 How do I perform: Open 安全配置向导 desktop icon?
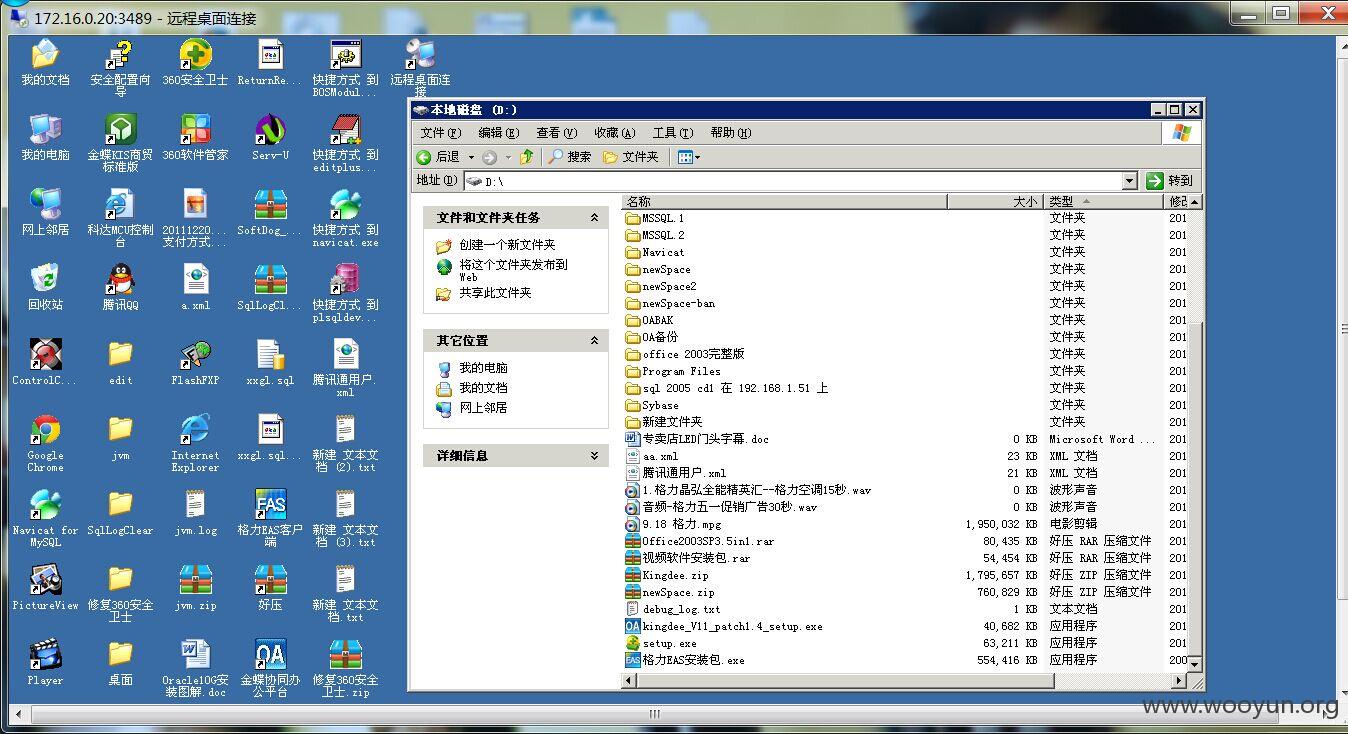click(x=120, y=67)
